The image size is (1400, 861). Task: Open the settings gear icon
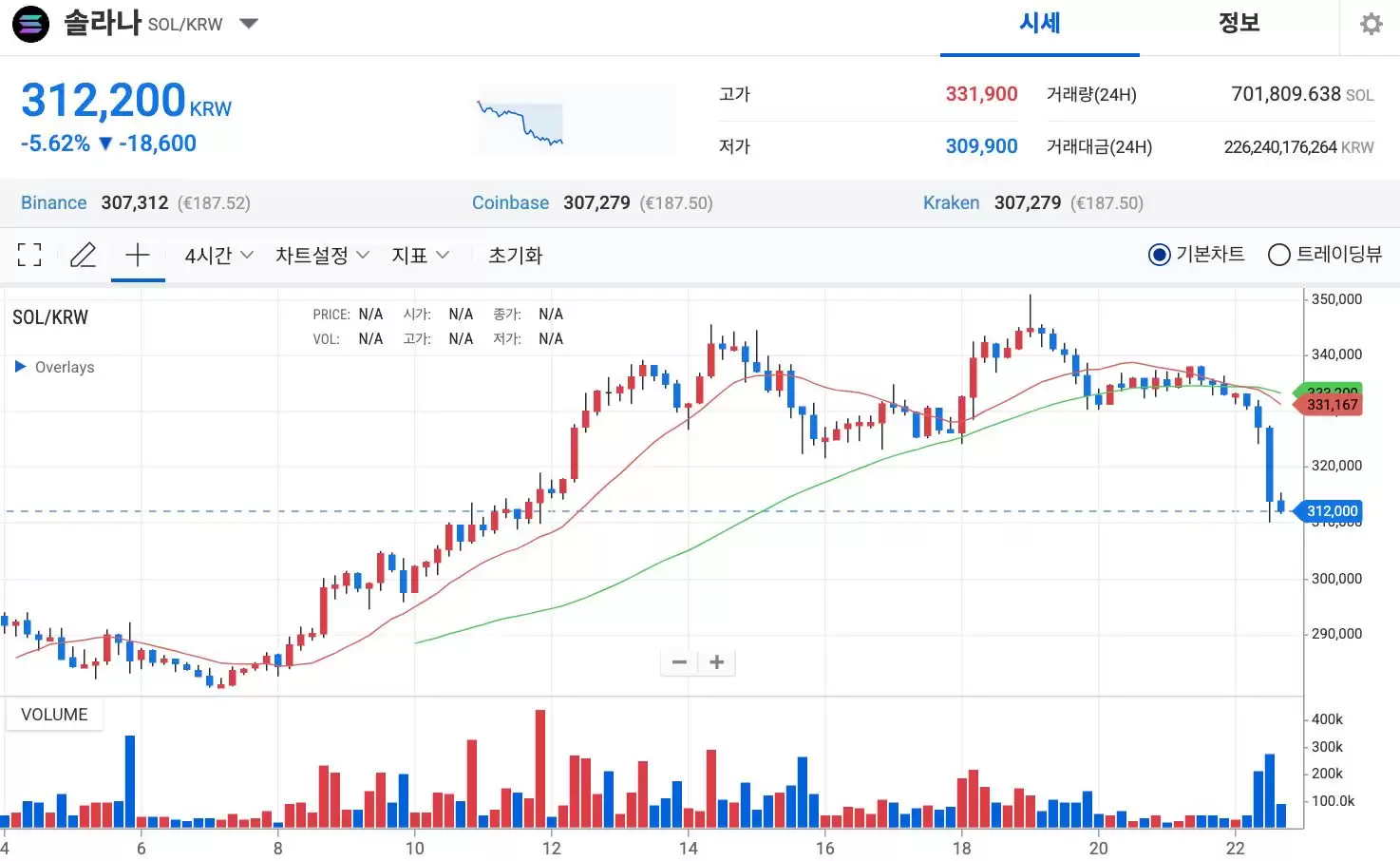[1371, 24]
